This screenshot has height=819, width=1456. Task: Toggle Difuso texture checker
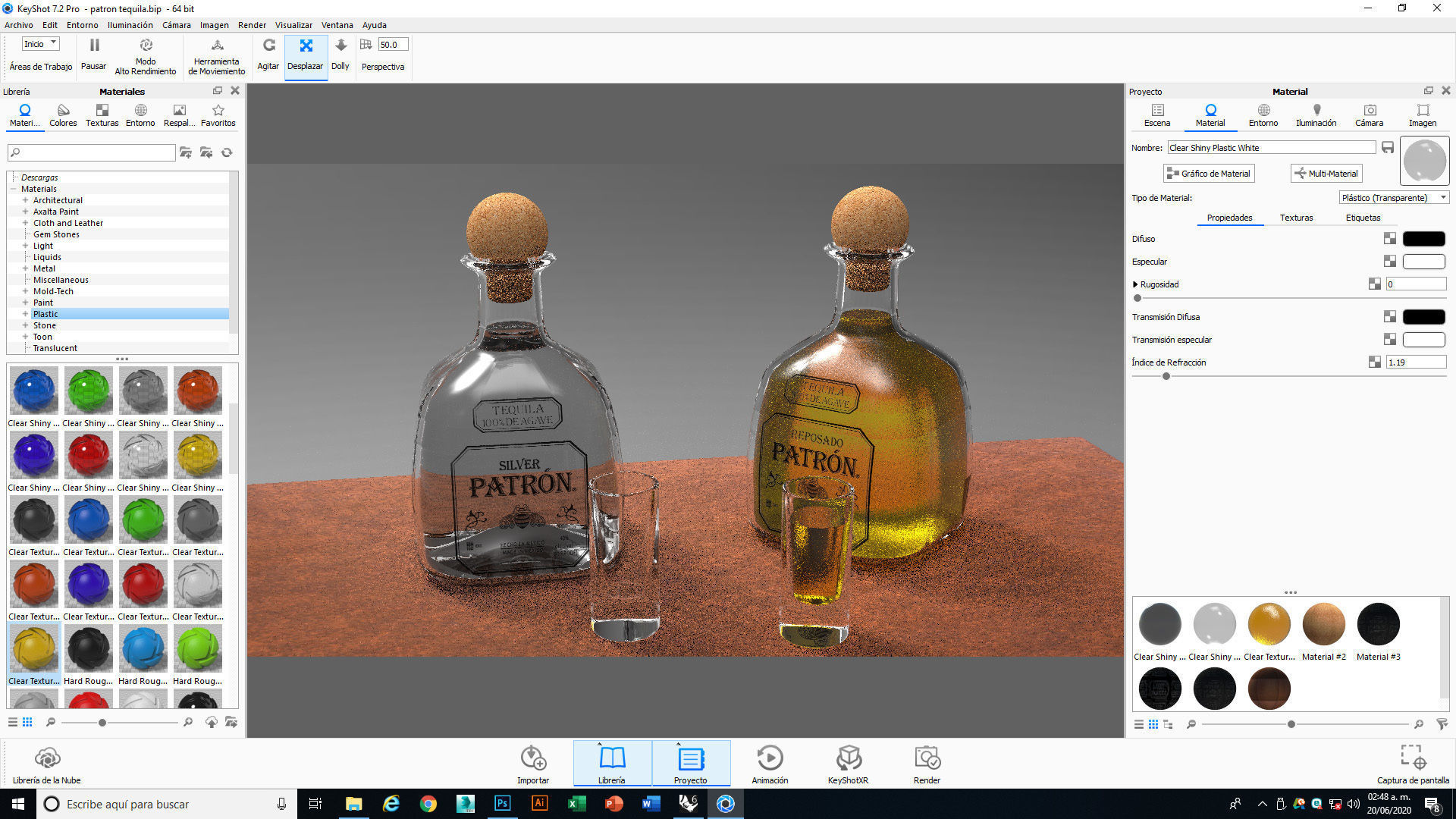coord(1389,239)
